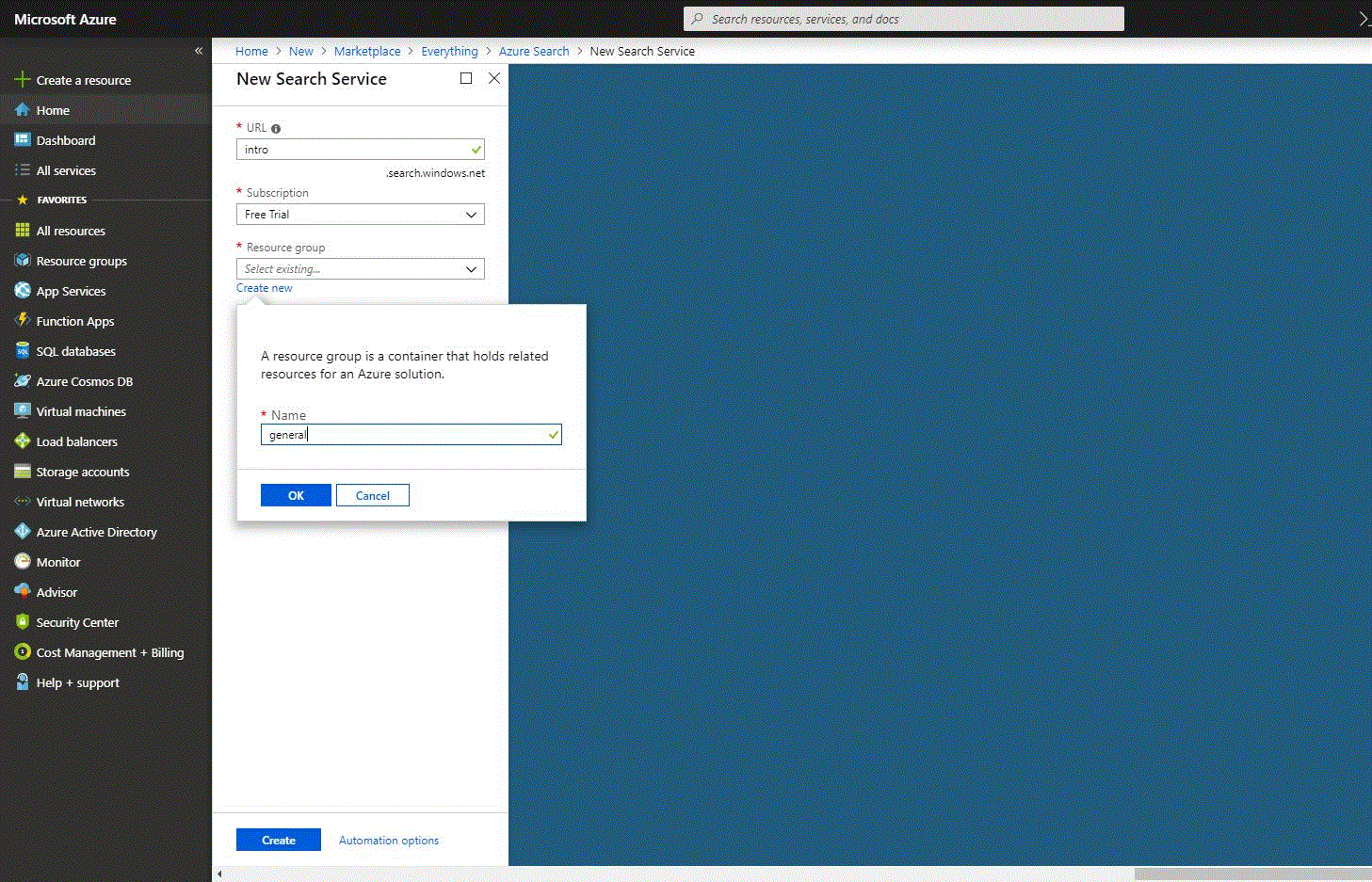Image resolution: width=1372 pixels, height=882 pixels.
Task: Click the OK button in resource group popup
Action: click(x=296, y=495)
